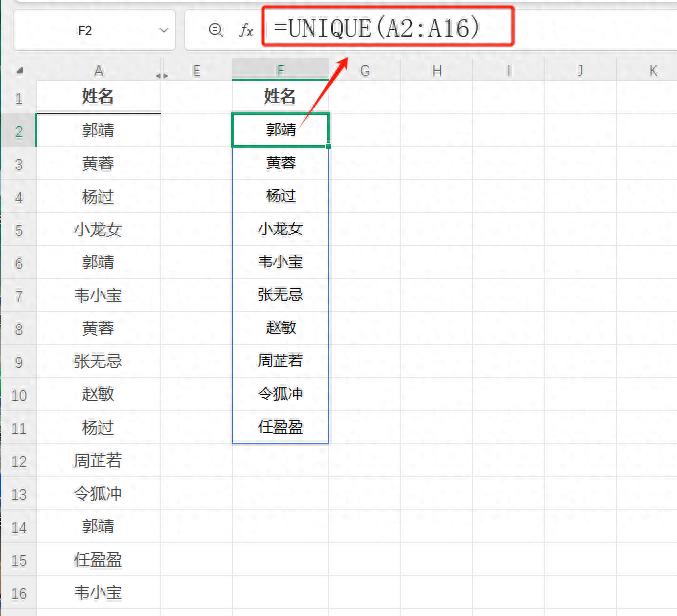Select cell A7 containing 韦小宝
Viewport: 677px width, 616px height.
pos(98,296)
